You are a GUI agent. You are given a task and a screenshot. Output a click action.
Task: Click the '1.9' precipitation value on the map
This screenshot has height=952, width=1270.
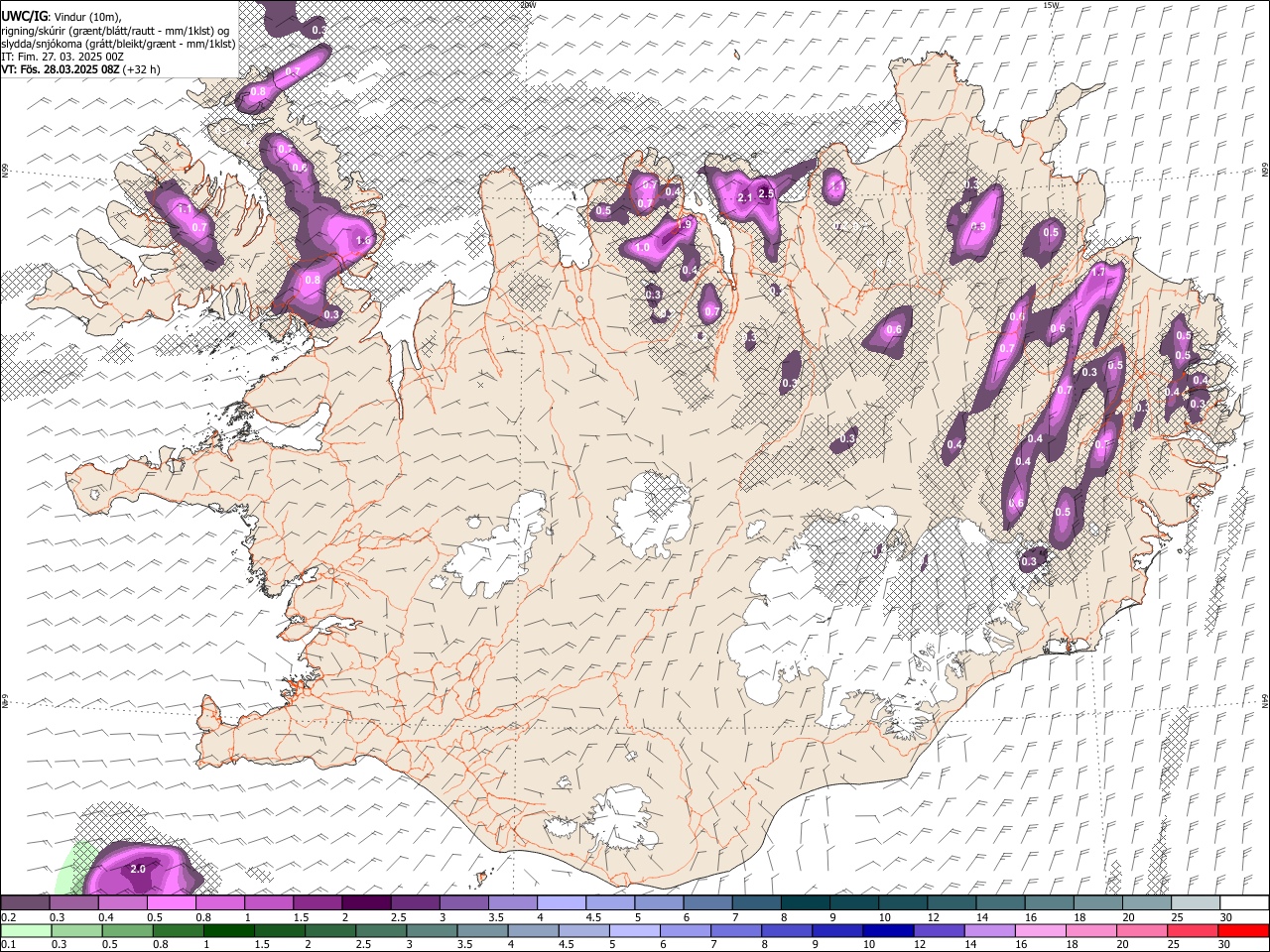[684, 225]
